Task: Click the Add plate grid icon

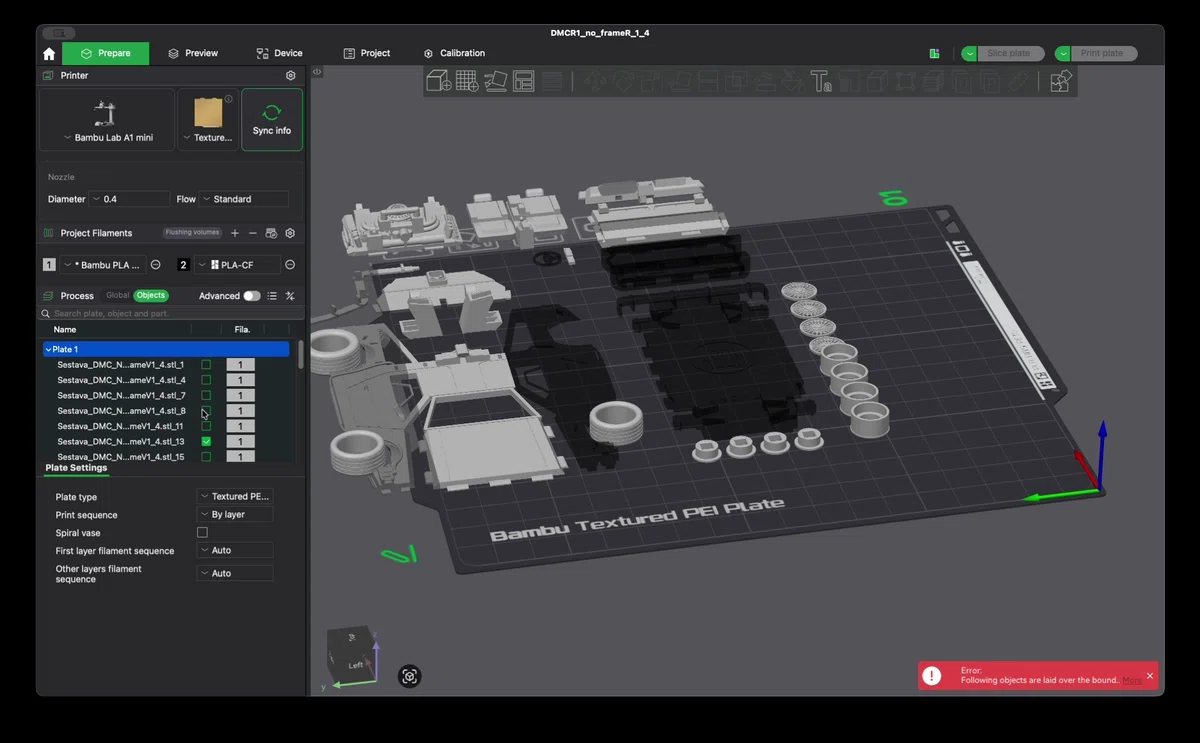Action: click(x=467, y=81)
